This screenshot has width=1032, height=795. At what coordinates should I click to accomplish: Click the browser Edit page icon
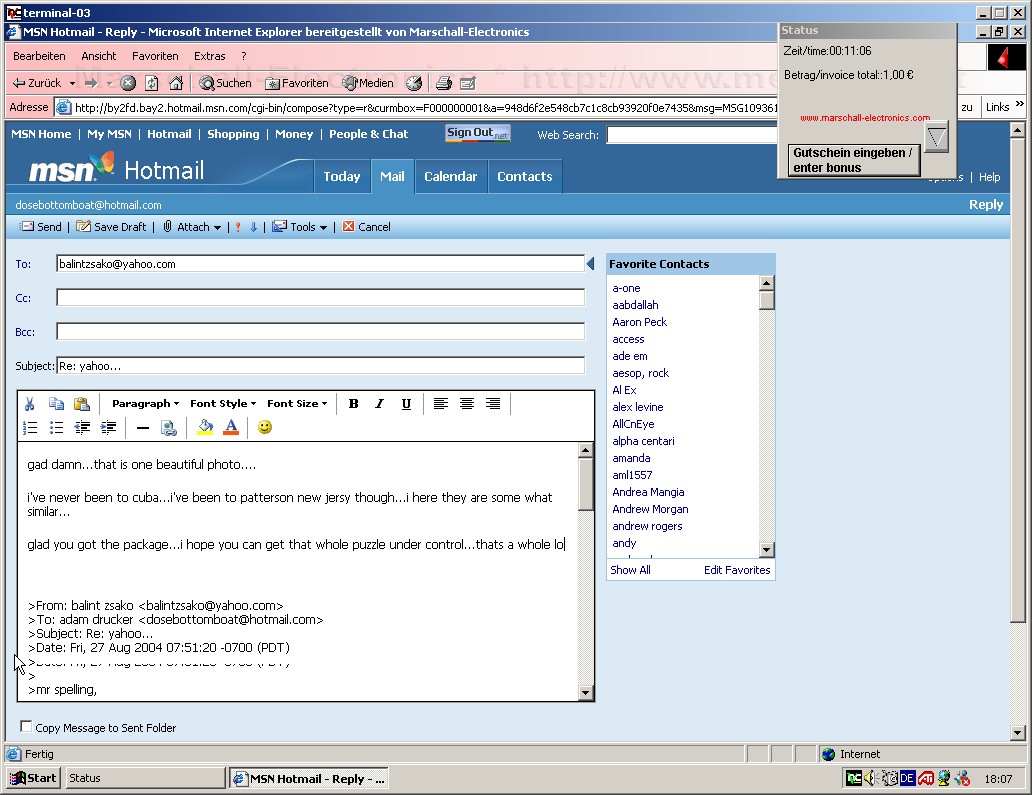pyautogui.click(x=468, y=83)
